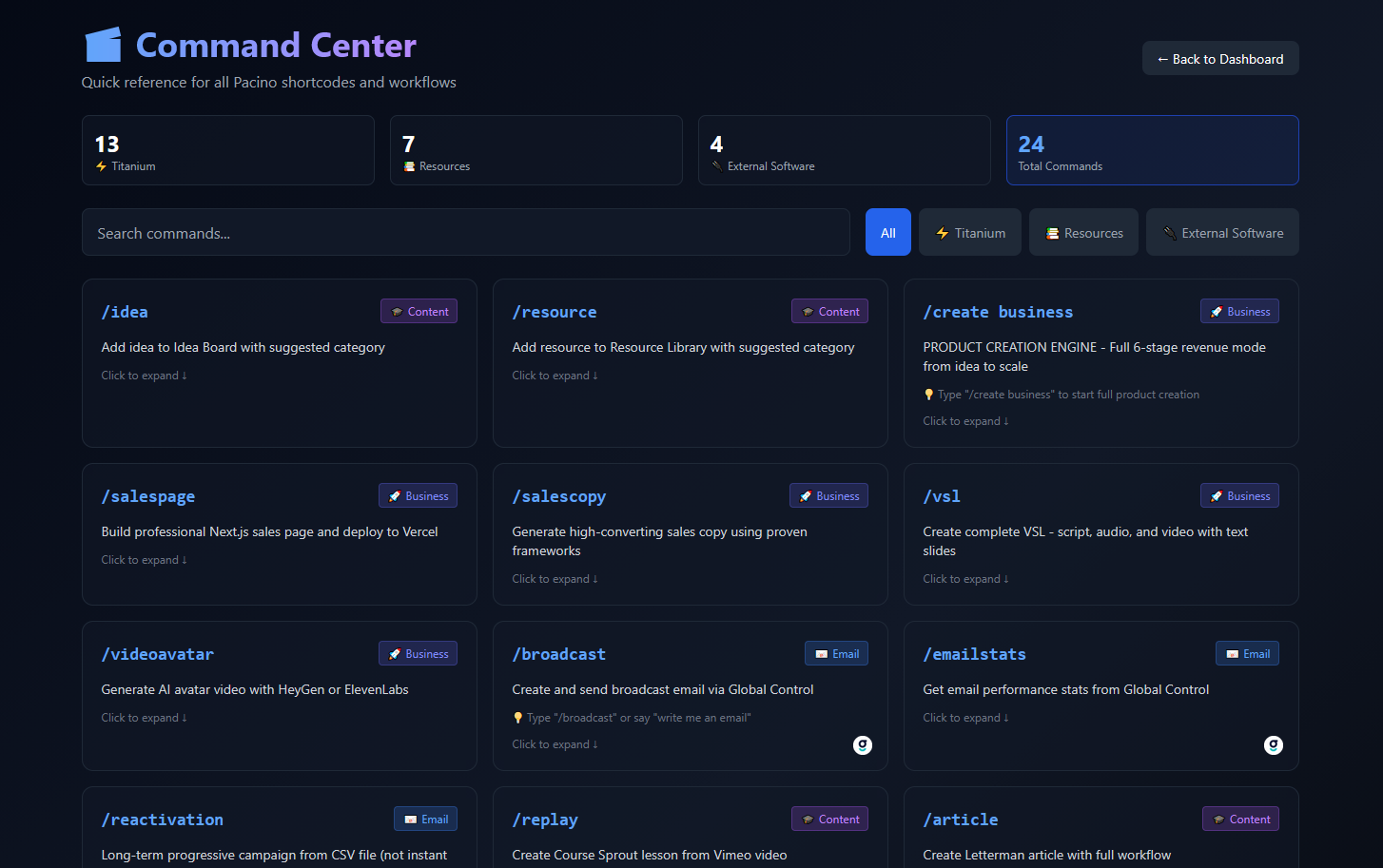Image resolution: width=1383 pixels, height=868 pixels.
Task: Click the 24 Total Commands stat card
Action: pyautogui.click(x=1152, y=150)
